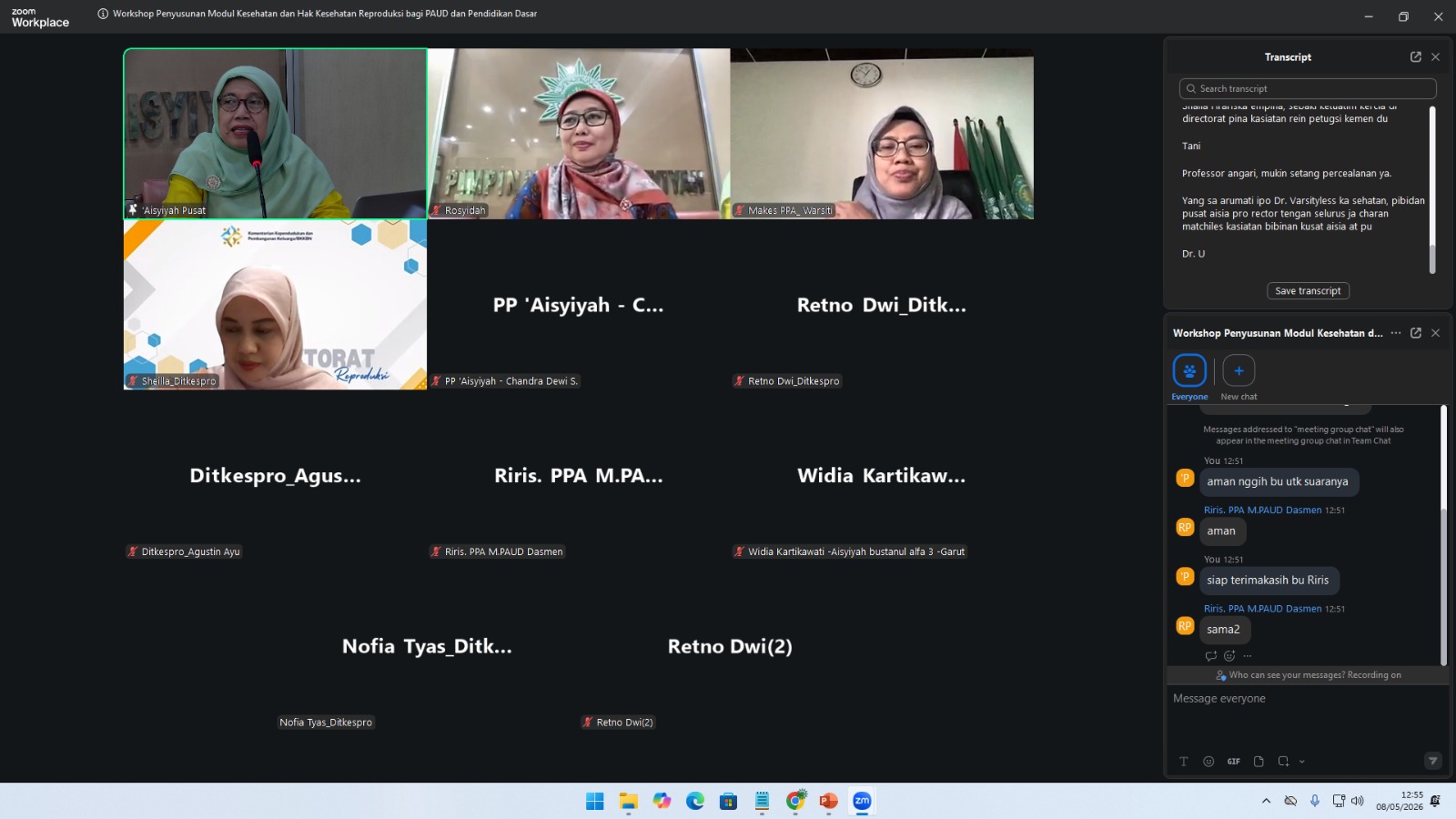The height and width of the screenshot is (819, 1456).
Task: Add reaction to the 'sama2' message
Action: coord(1229,656)
